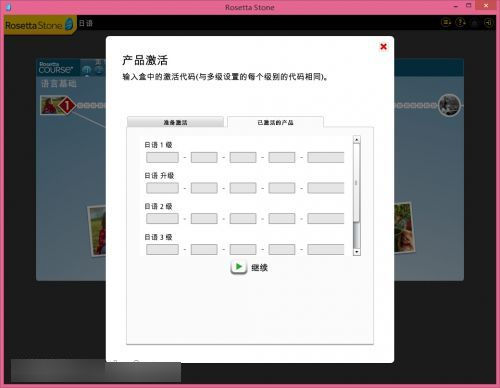
Task: Select the red diamond lesson 1 marker
Action: click(67, 105)
